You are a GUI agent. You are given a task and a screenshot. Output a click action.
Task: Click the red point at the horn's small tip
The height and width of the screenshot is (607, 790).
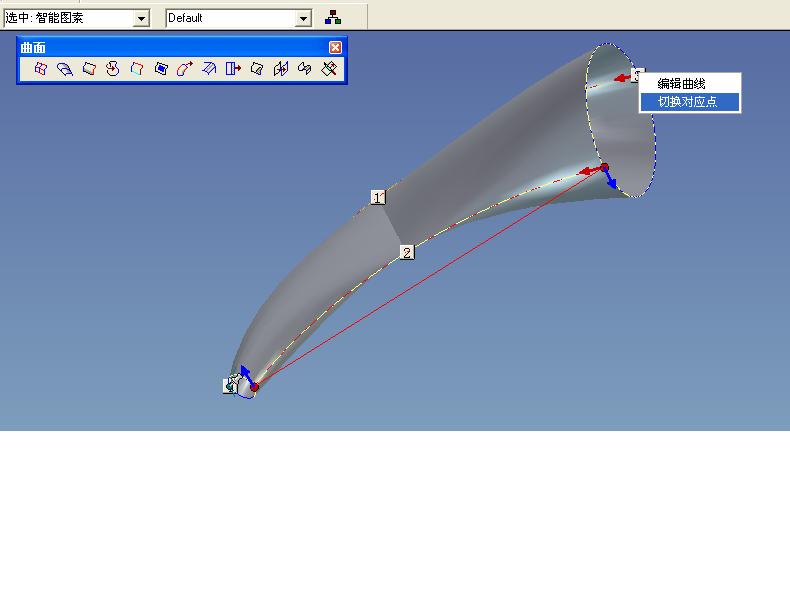tap(254, 387)
